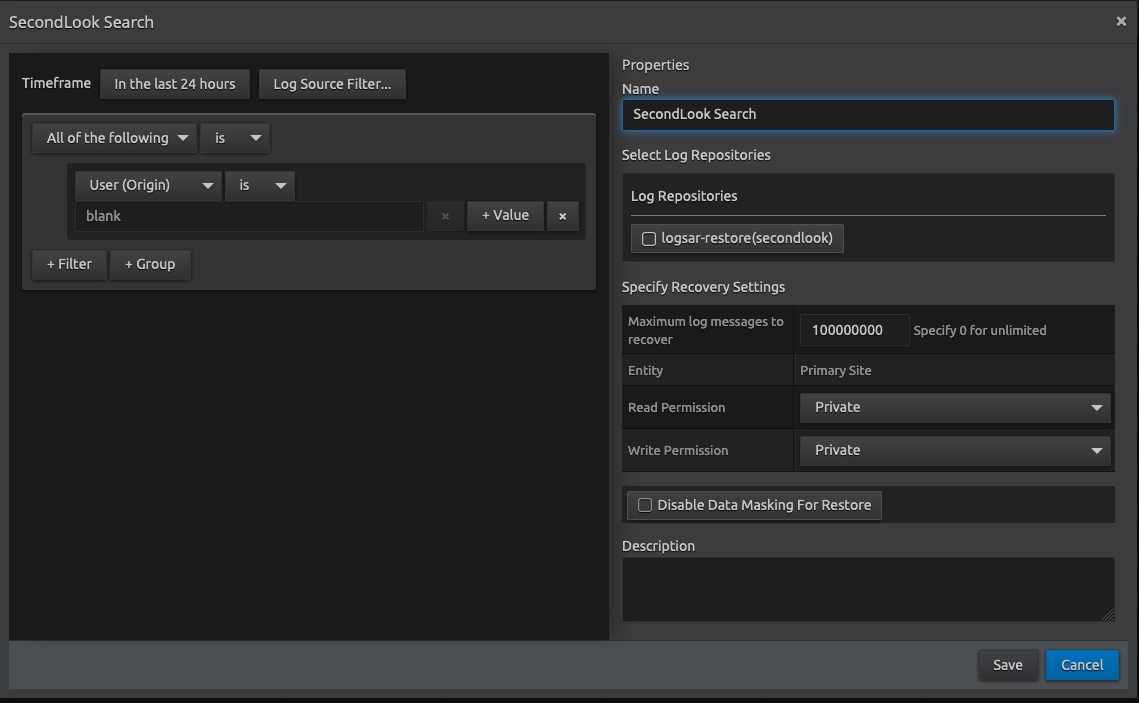The height and width of the screenshot is (703, 1139).
Task: Click into the Name text field
Action: pos(867,114)
